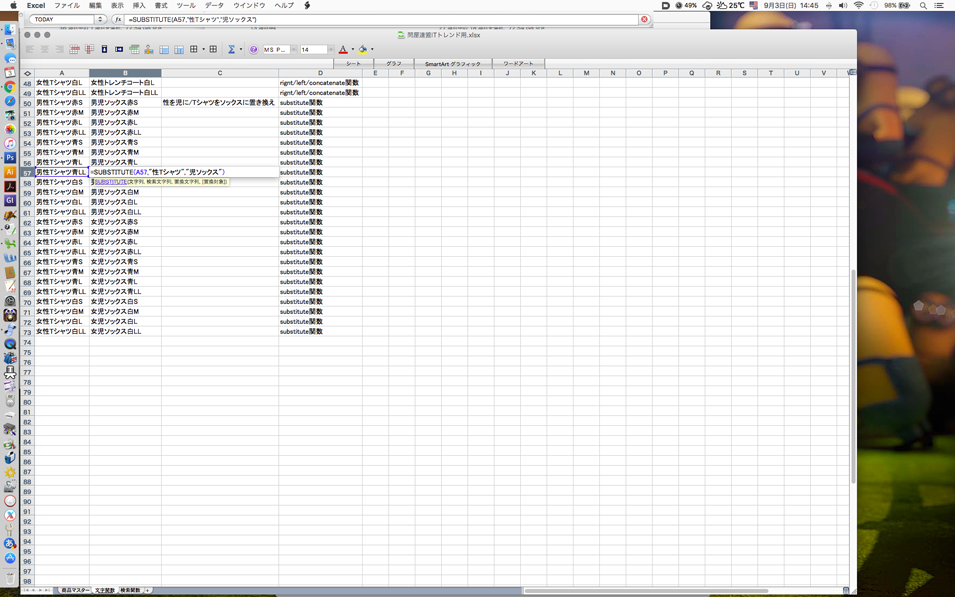Click cell 男児ソックス赤S
Viewport: 955px width, 597px height.
coord(125,102)
